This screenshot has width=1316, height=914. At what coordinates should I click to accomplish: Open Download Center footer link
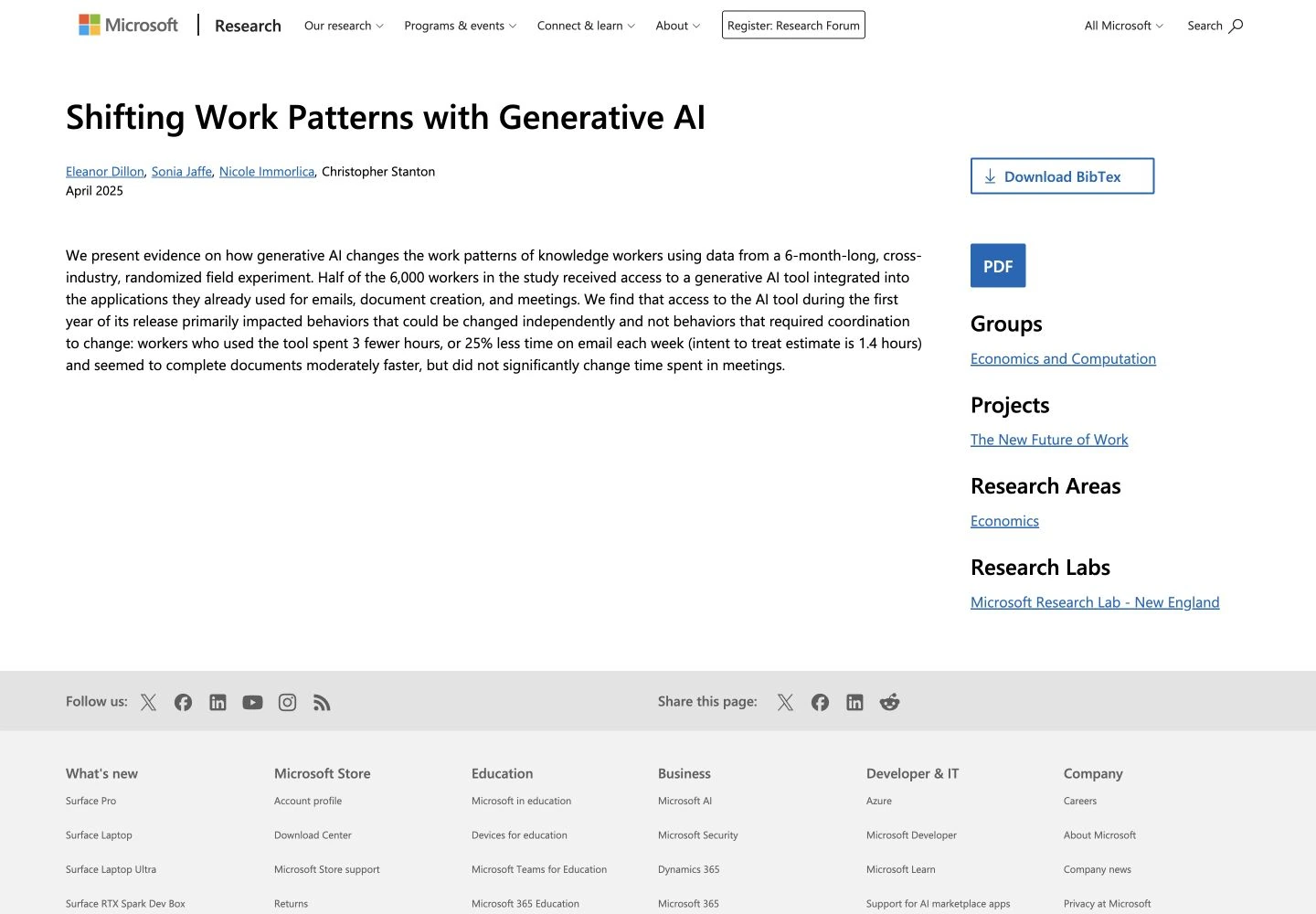point(313,835)
